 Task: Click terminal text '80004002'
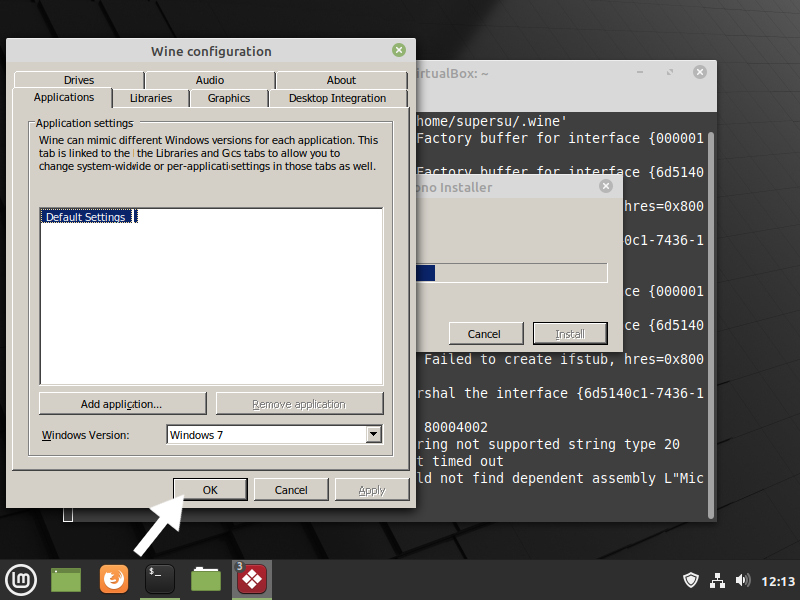[x=456, y=427]
